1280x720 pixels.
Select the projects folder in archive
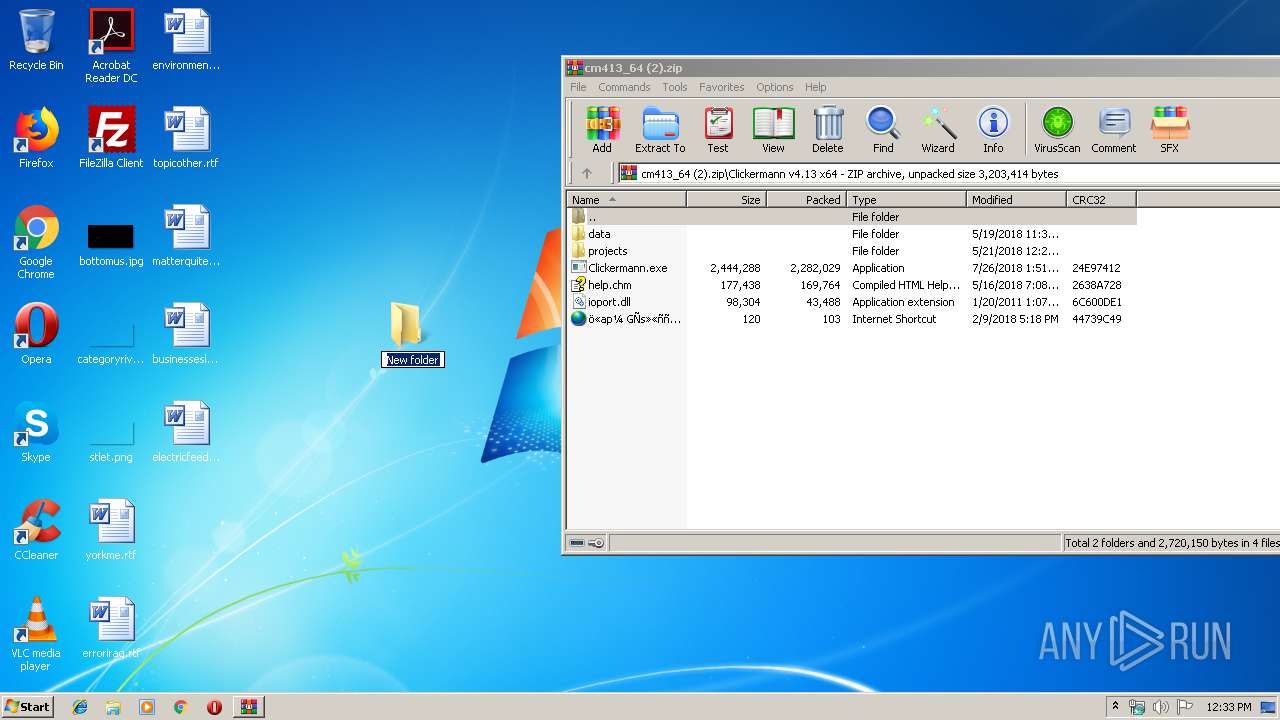pyautogui.click(x=852, y=250)
